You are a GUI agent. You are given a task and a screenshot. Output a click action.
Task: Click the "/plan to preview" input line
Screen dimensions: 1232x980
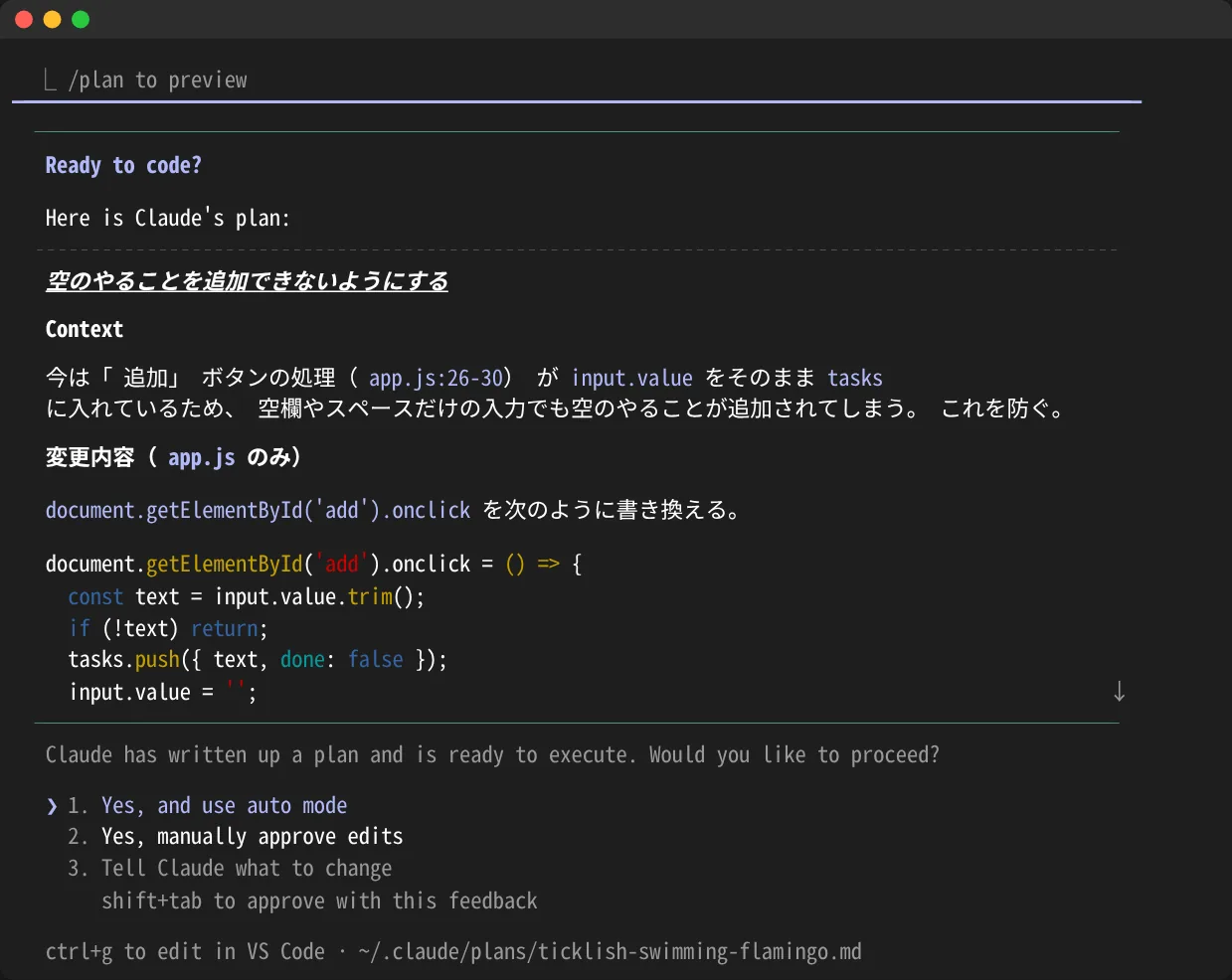(157, 80)
